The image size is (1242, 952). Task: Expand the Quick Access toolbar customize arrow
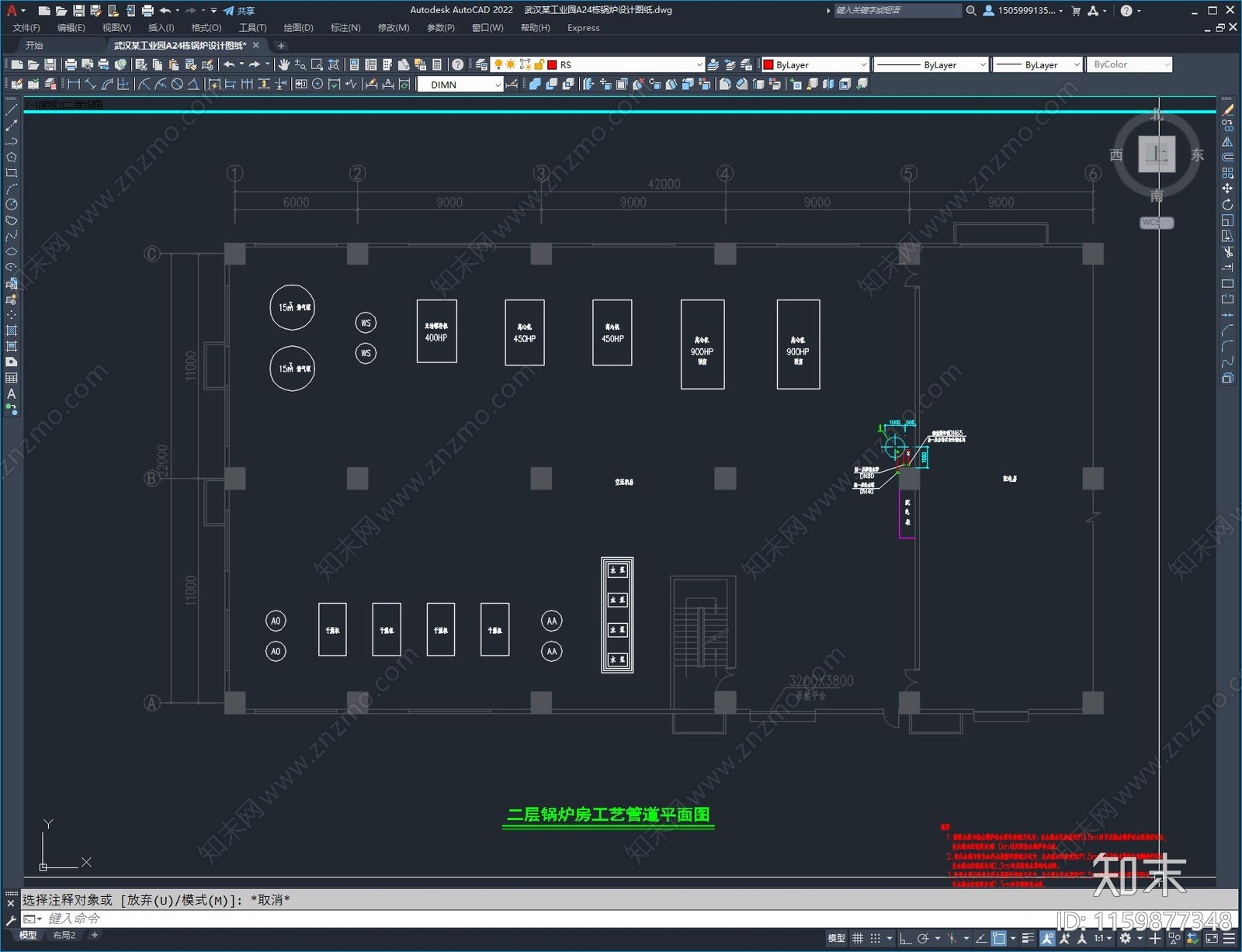[x=213, y=11]
